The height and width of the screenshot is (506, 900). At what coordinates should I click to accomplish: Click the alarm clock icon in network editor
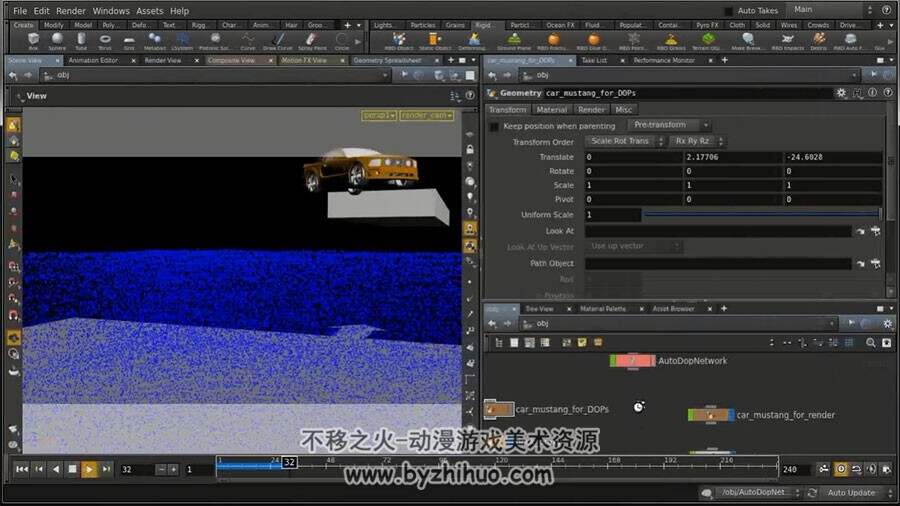[x=639, y=407]
